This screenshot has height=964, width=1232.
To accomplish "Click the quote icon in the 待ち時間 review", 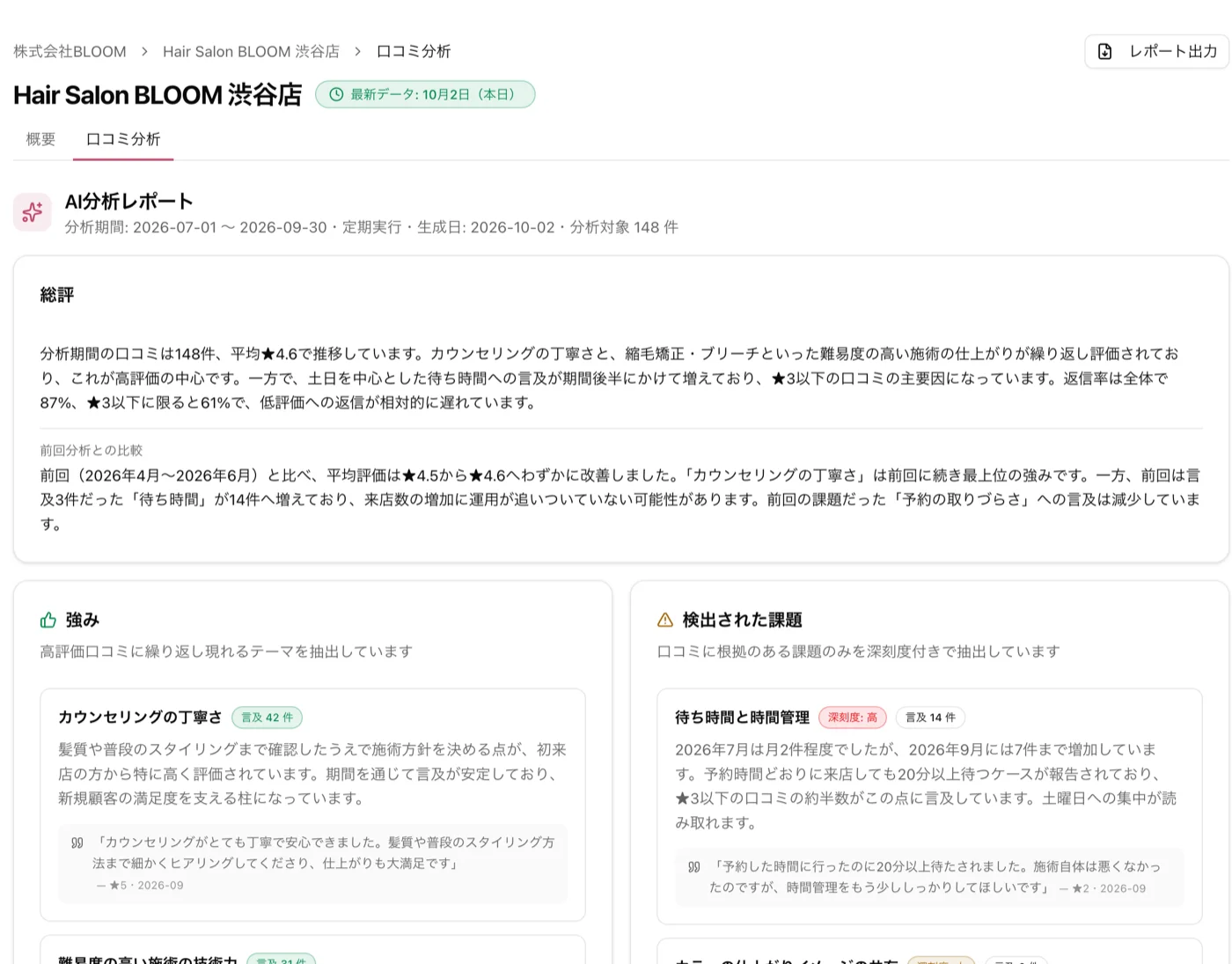I will pos(694,867).
